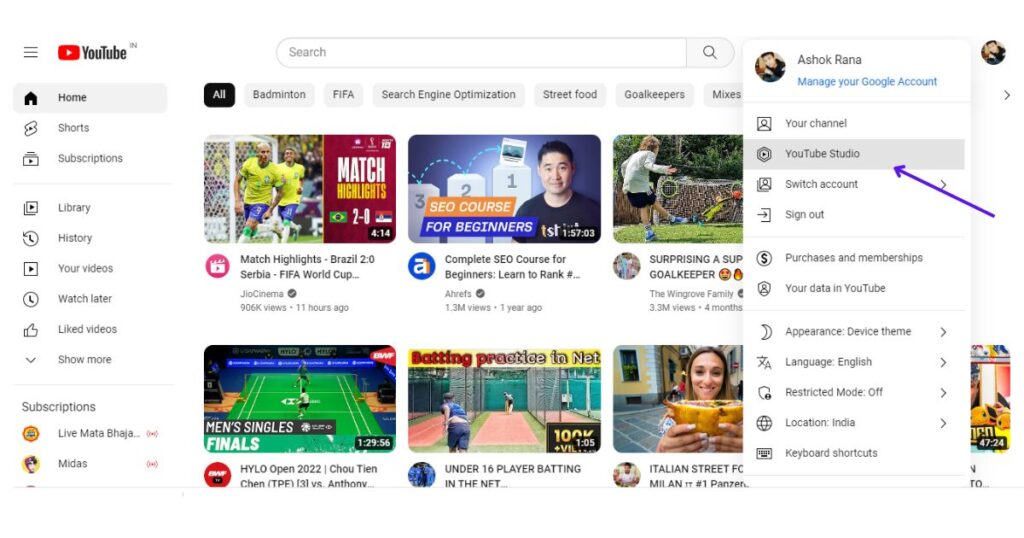The height and width of the screenshot is (538, 1024).
Task: Click Manage your Google Account link
Action: pos(867,82)
